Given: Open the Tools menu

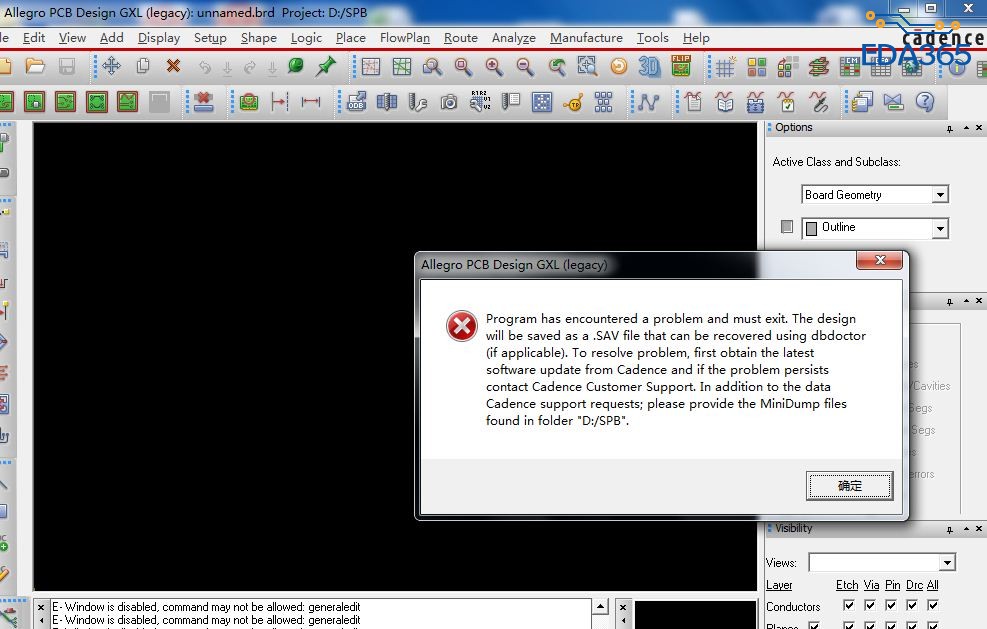Looking at the screenshot, I should click(653, 38).
